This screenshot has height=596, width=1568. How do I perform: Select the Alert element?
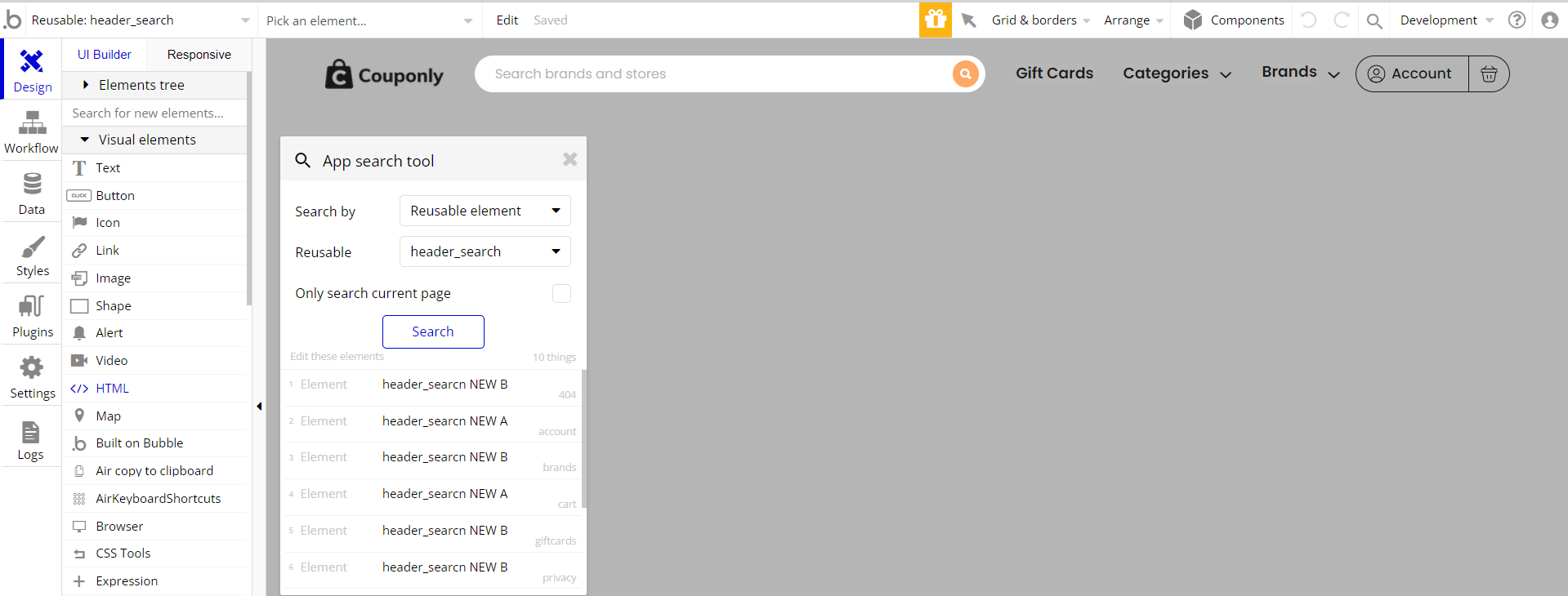point(155,333)
